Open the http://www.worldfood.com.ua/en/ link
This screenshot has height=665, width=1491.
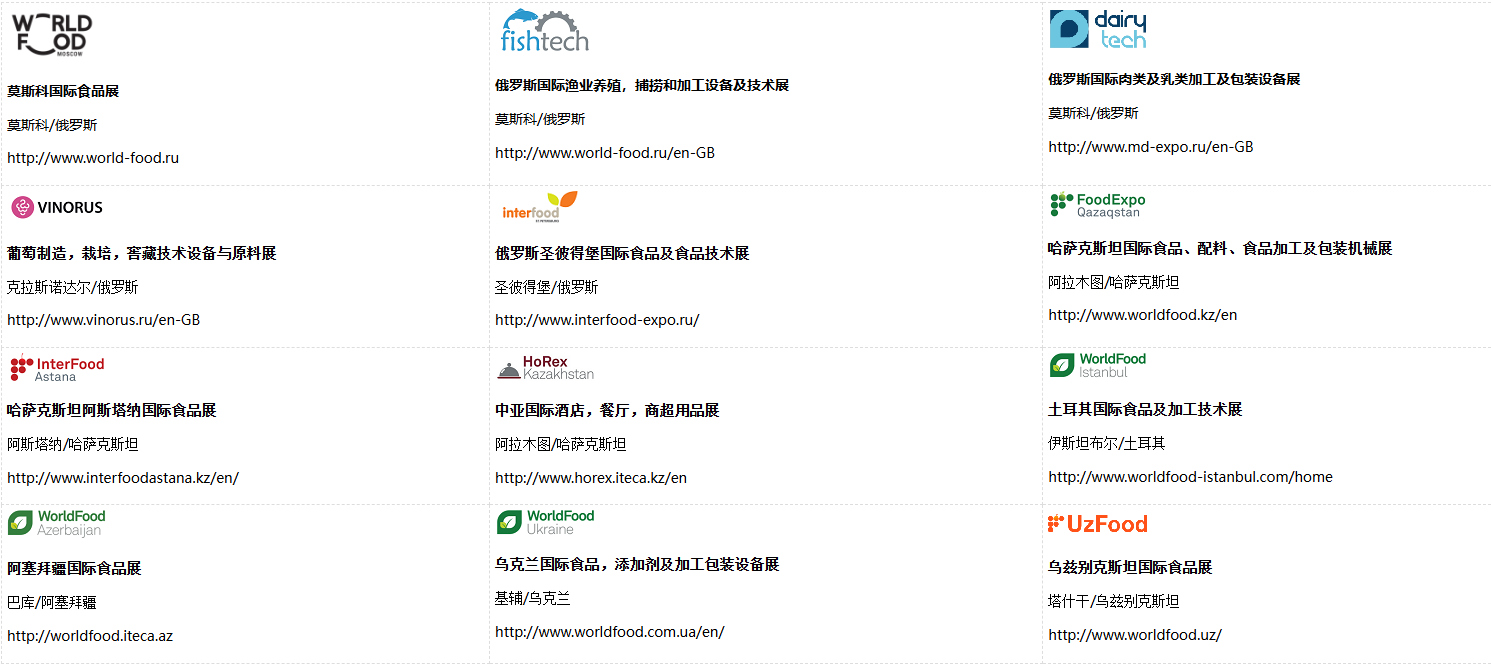[x=610, y=632]
